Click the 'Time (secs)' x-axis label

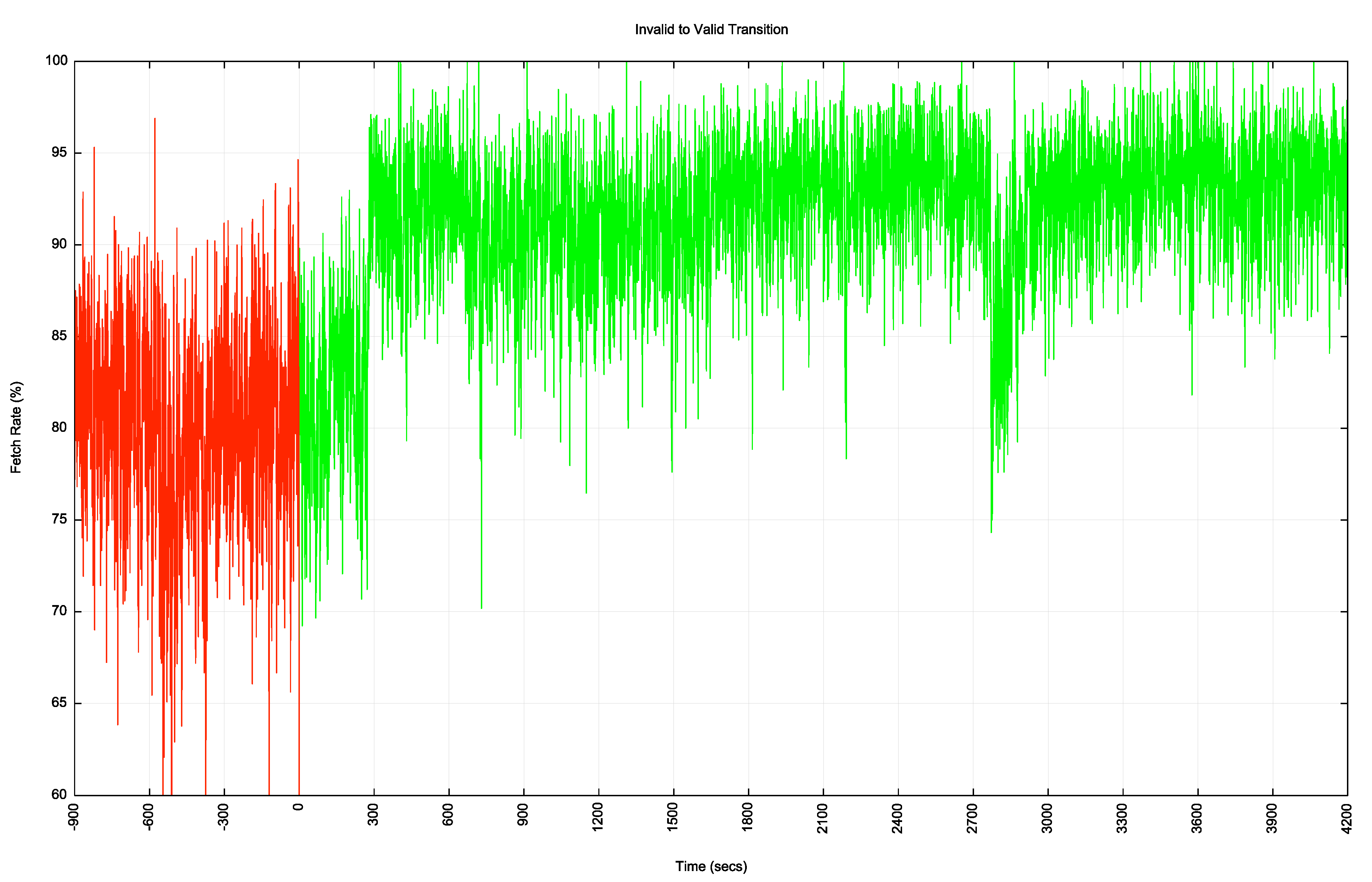pyautogui.click(x=711, y=866)
